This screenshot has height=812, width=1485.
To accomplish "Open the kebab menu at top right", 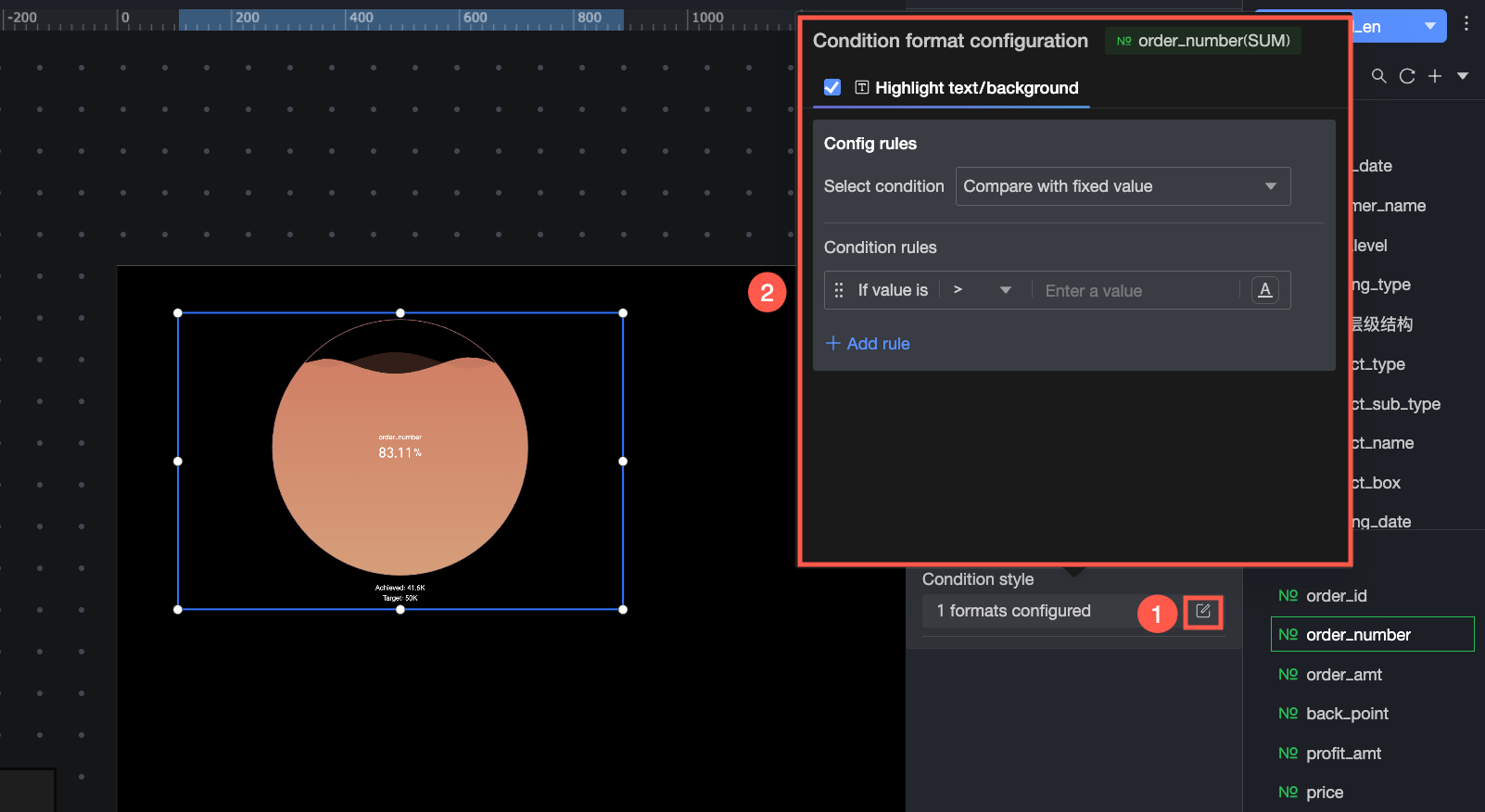I will point(1466,24).
